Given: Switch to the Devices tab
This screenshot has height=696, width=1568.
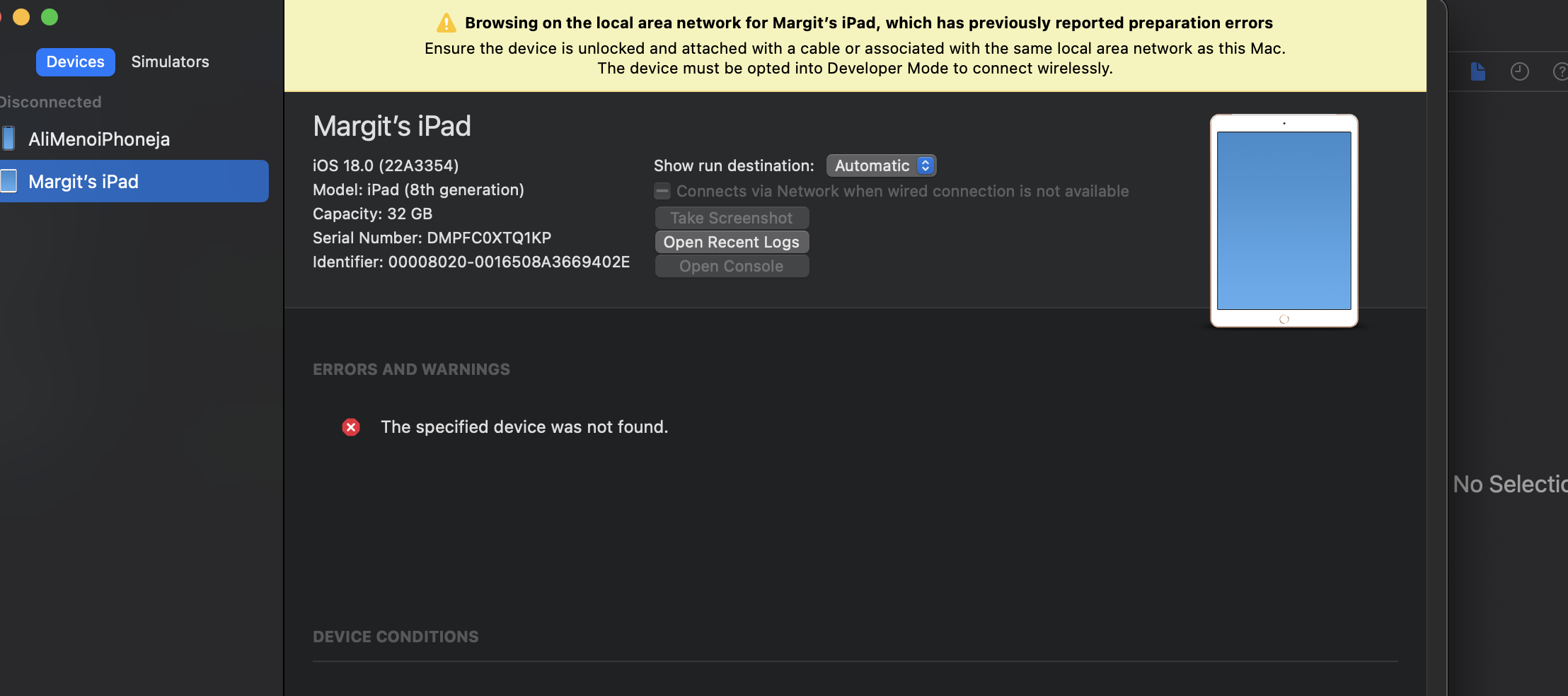Looking at the screenshot, I should click(x=76, y=62).
